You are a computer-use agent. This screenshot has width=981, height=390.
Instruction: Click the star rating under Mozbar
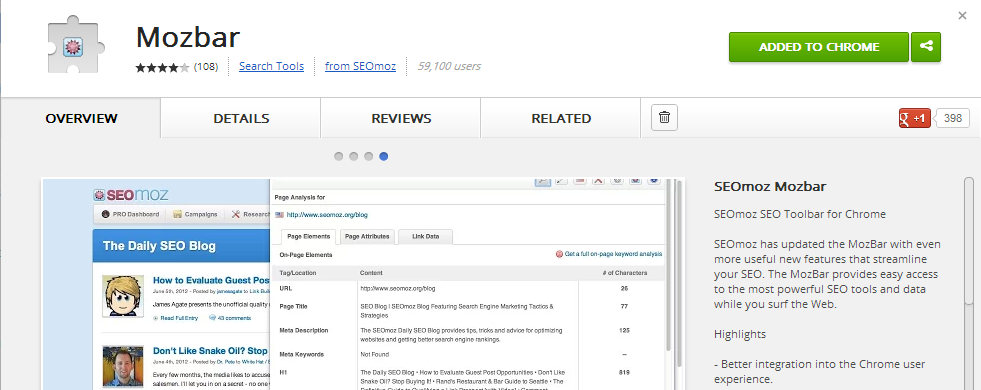(162, 67)
